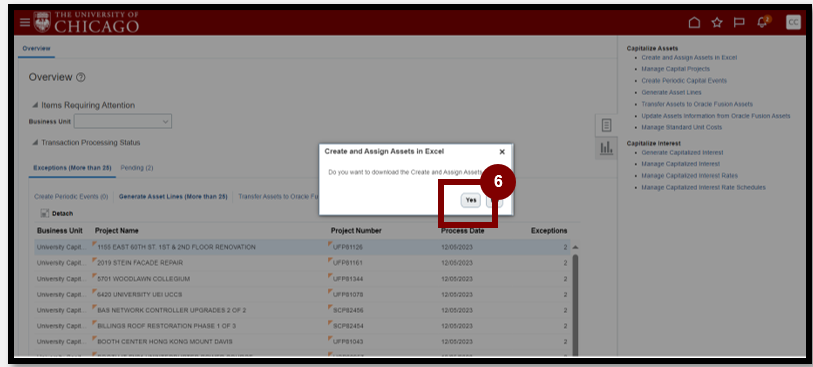The width and height of the screenshot is (813, 367).
Task: Click project number UFP81126
Action: [348, 247]
